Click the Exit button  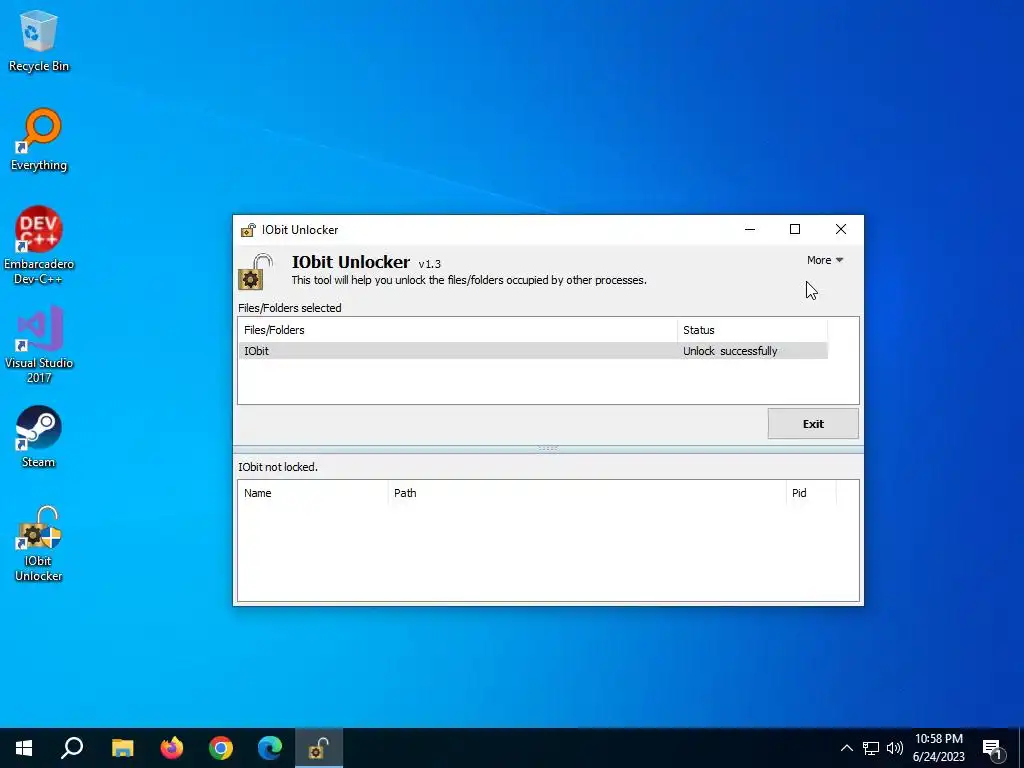(813, 424)
